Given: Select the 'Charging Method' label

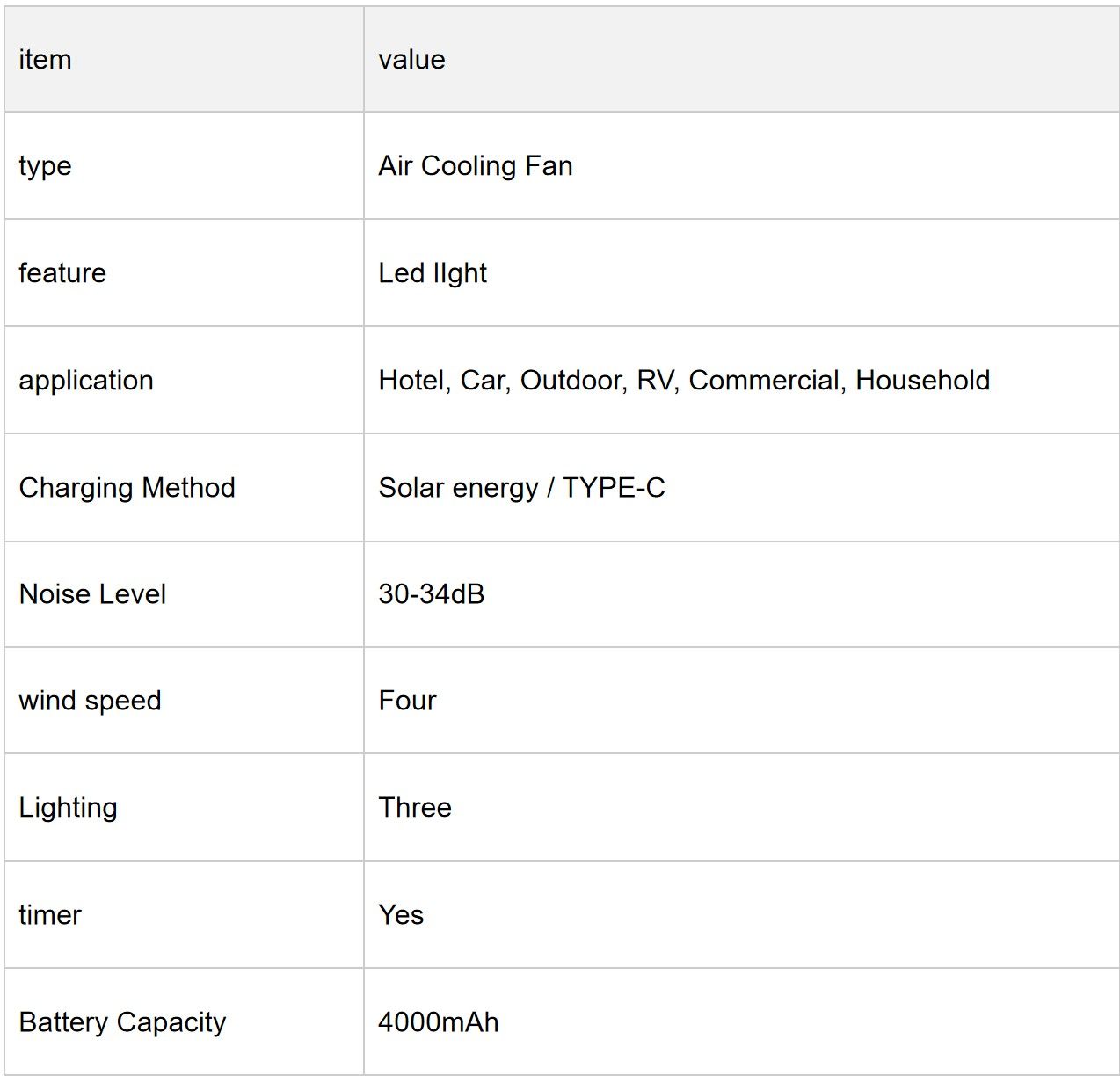Looking at the screenshot, I should point(127,488).
